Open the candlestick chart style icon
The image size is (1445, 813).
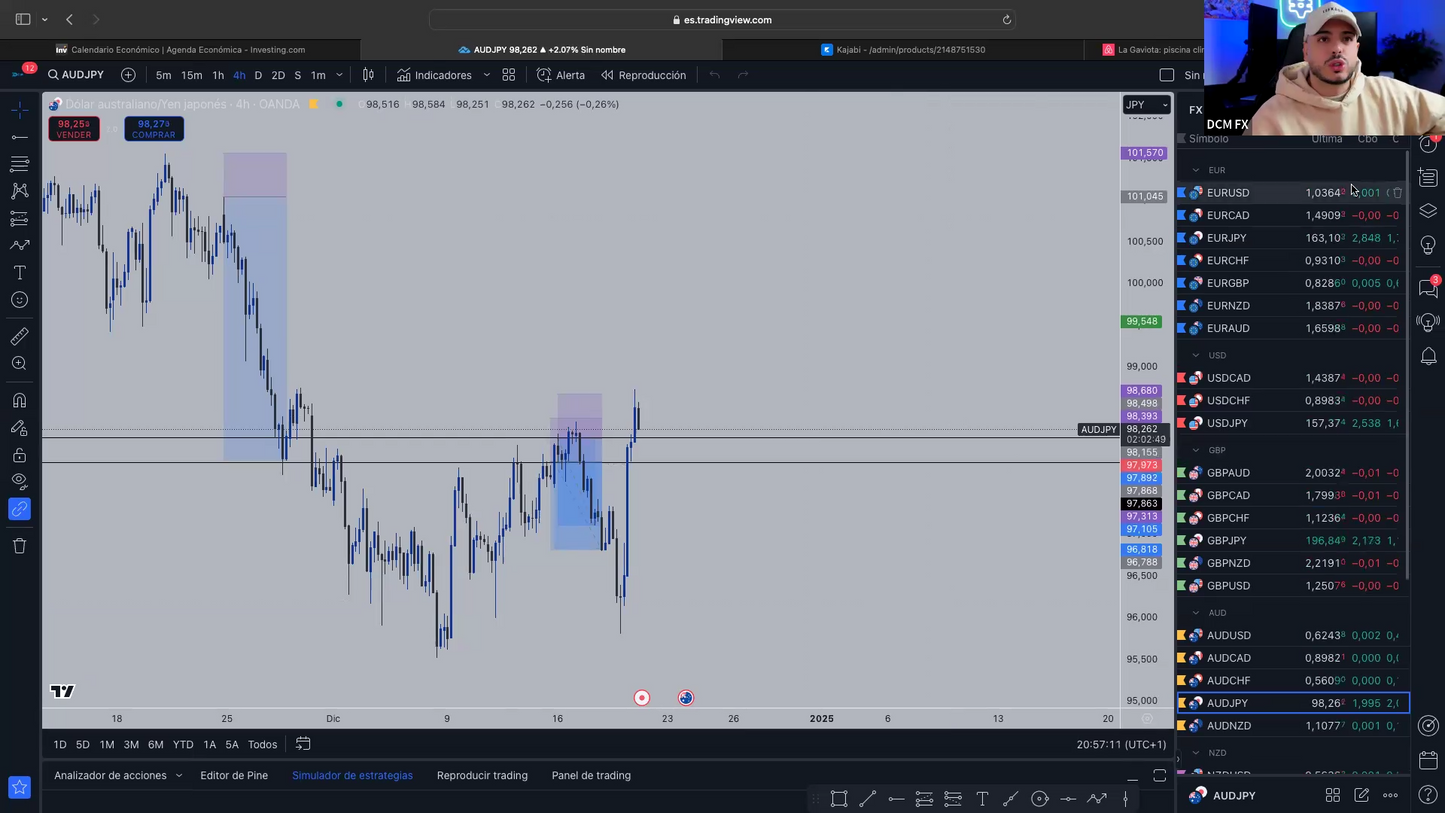click(368, 75)
